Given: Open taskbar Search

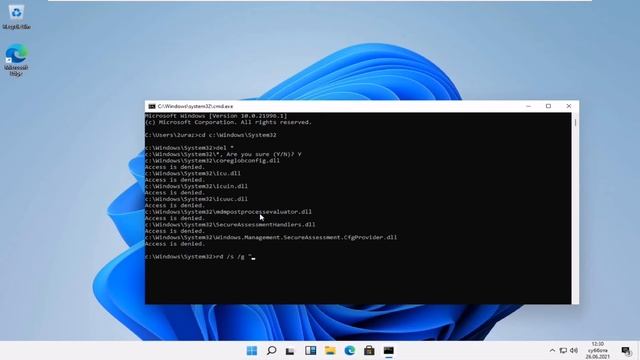Looking at the screenshot, I should click(x=271, y=350).
